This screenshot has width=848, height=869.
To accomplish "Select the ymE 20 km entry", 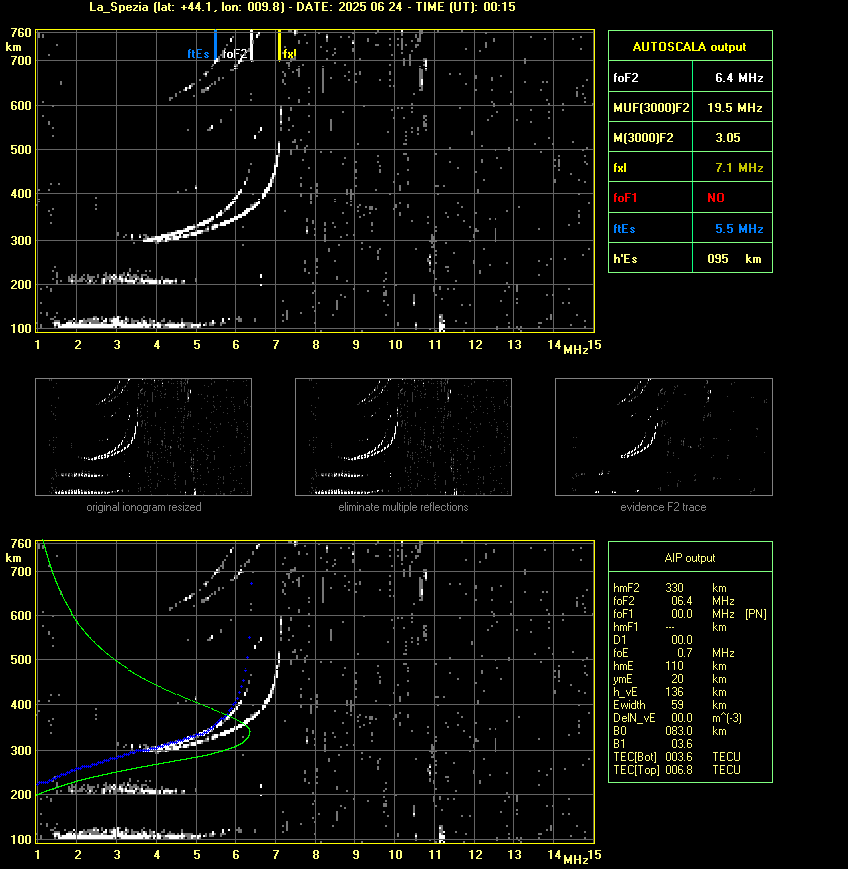I will pyautogui.click(x=670, y=679).
